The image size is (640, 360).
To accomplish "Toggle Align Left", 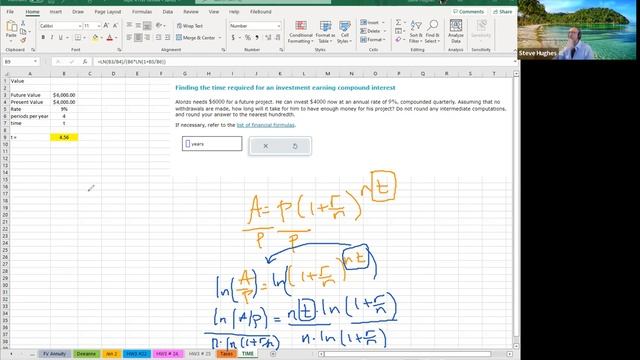I will point(129,38).
